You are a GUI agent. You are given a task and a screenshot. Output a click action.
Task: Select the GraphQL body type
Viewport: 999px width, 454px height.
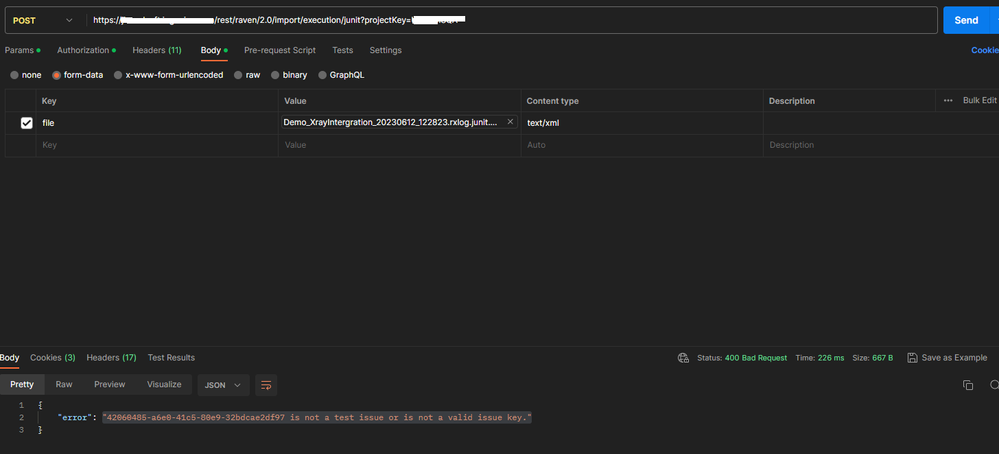pyautogui.click(x=341, y=75)
